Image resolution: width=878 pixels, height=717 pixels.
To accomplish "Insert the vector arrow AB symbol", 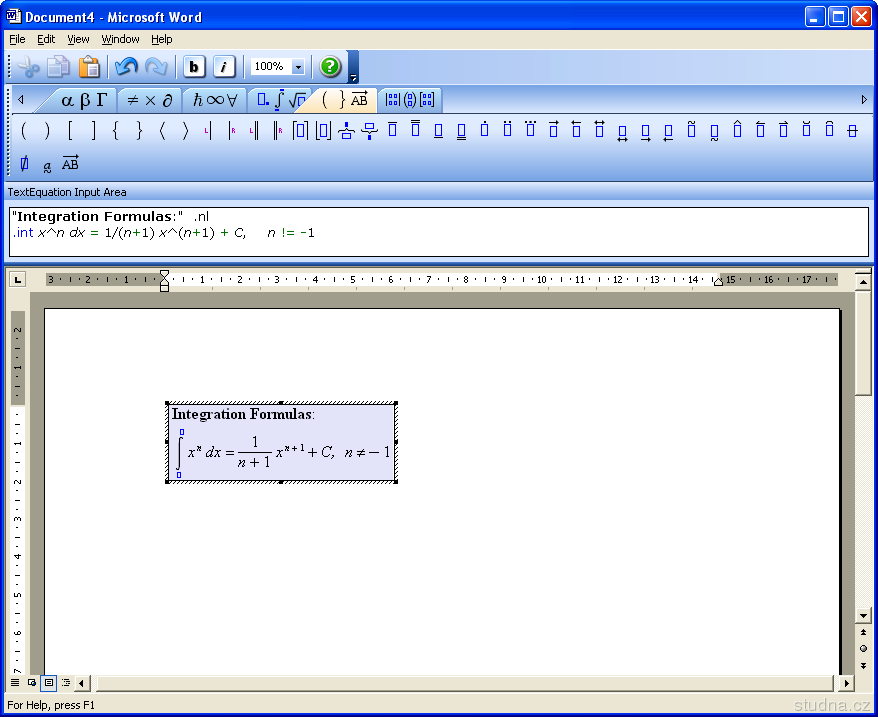I will click(x=70, y=164).
